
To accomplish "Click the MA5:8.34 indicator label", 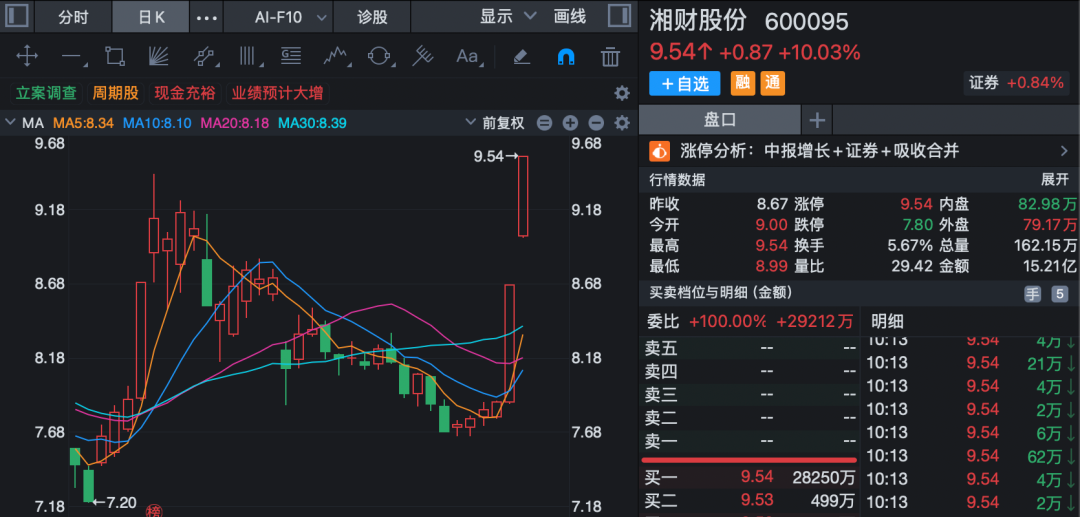I will point(83,123).
